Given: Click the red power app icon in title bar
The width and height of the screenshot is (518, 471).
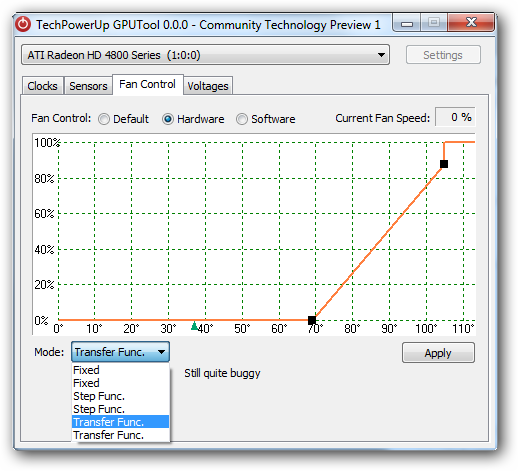Looking at the screenshot, I should coord(23,24).
